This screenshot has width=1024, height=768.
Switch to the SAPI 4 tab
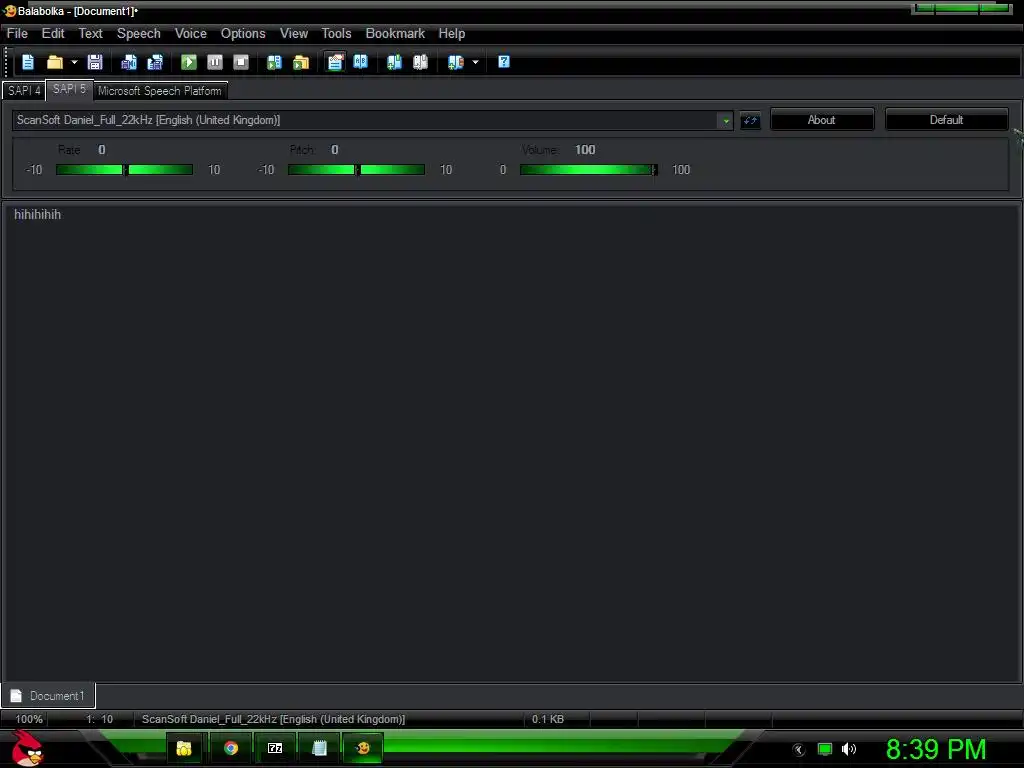(24, 91)
